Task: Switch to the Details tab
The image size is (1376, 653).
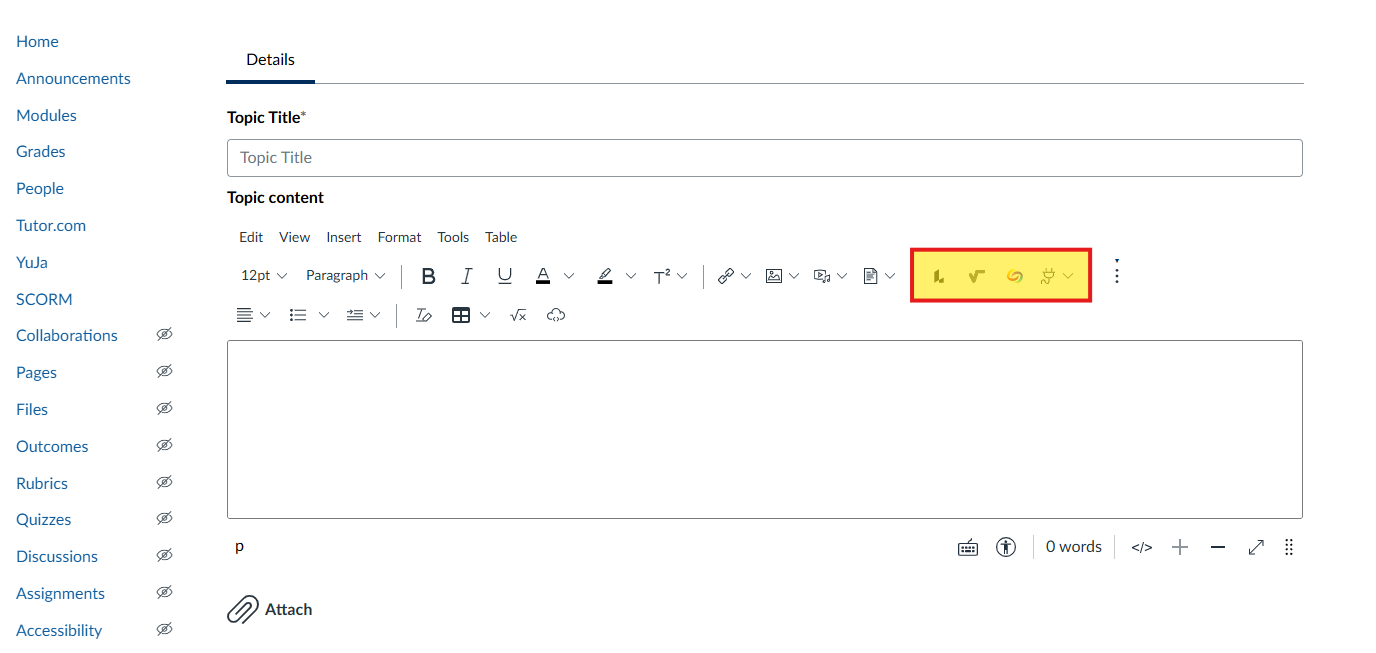Action: (269, 59)
